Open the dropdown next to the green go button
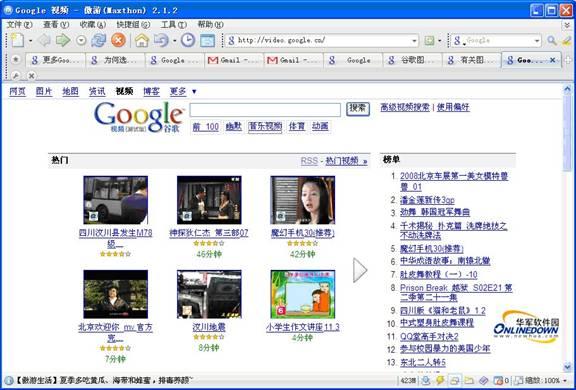576x390 pixels. [440, 40]
